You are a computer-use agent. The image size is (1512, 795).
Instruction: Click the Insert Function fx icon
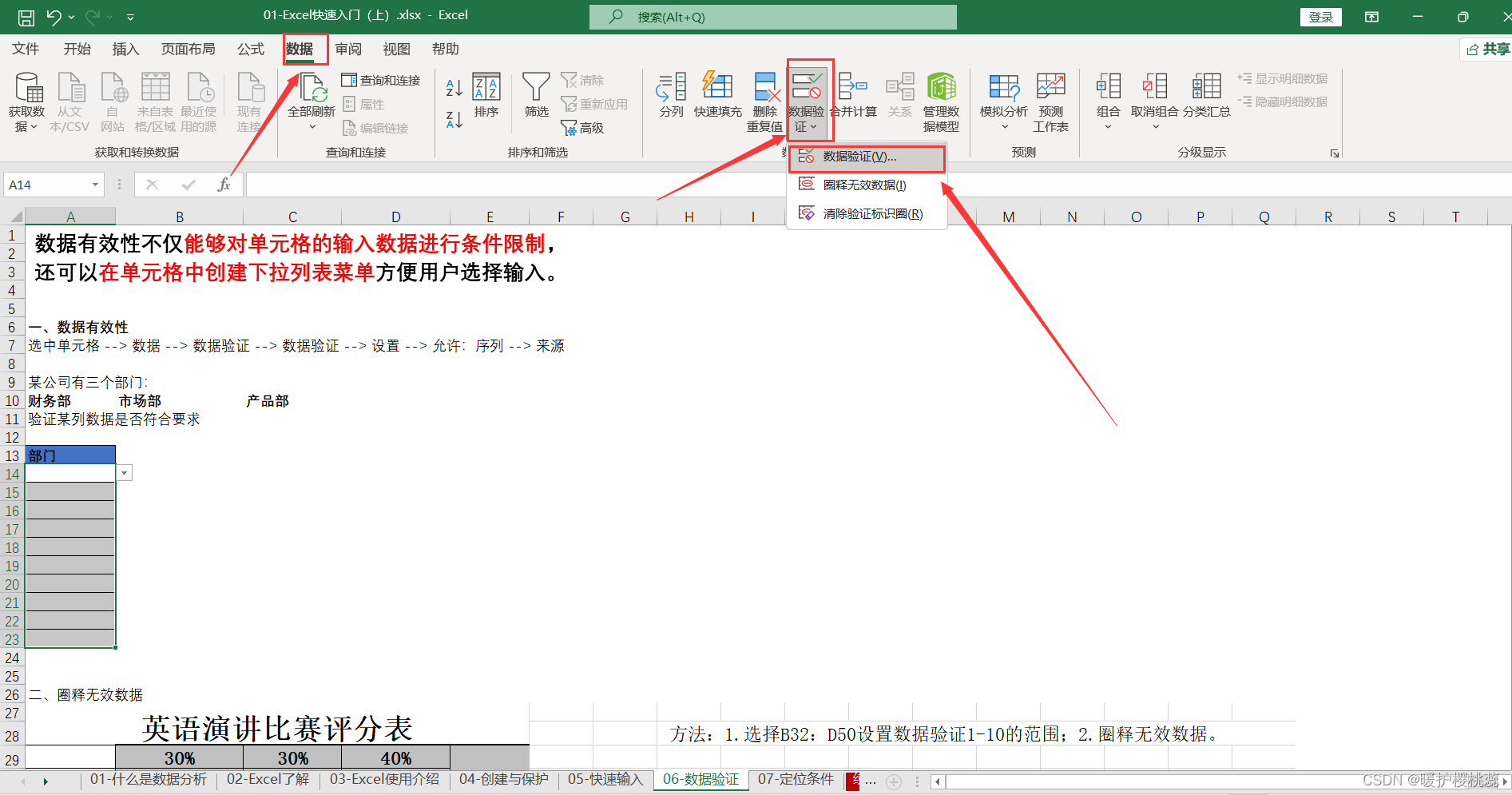click(224, 185)
